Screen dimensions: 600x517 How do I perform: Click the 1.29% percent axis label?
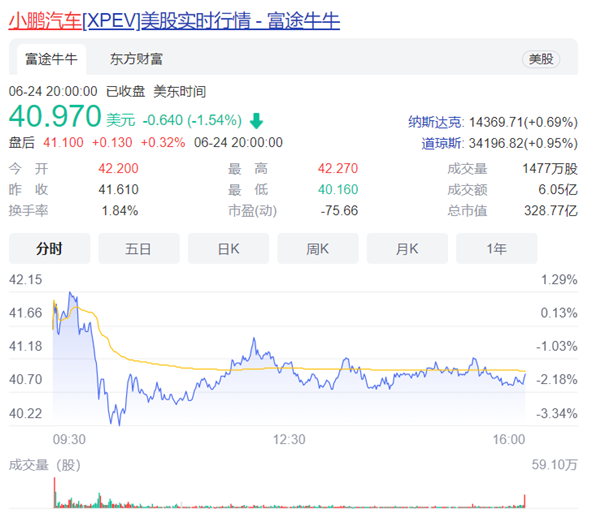pyautogui.click(x=559, y=279)
